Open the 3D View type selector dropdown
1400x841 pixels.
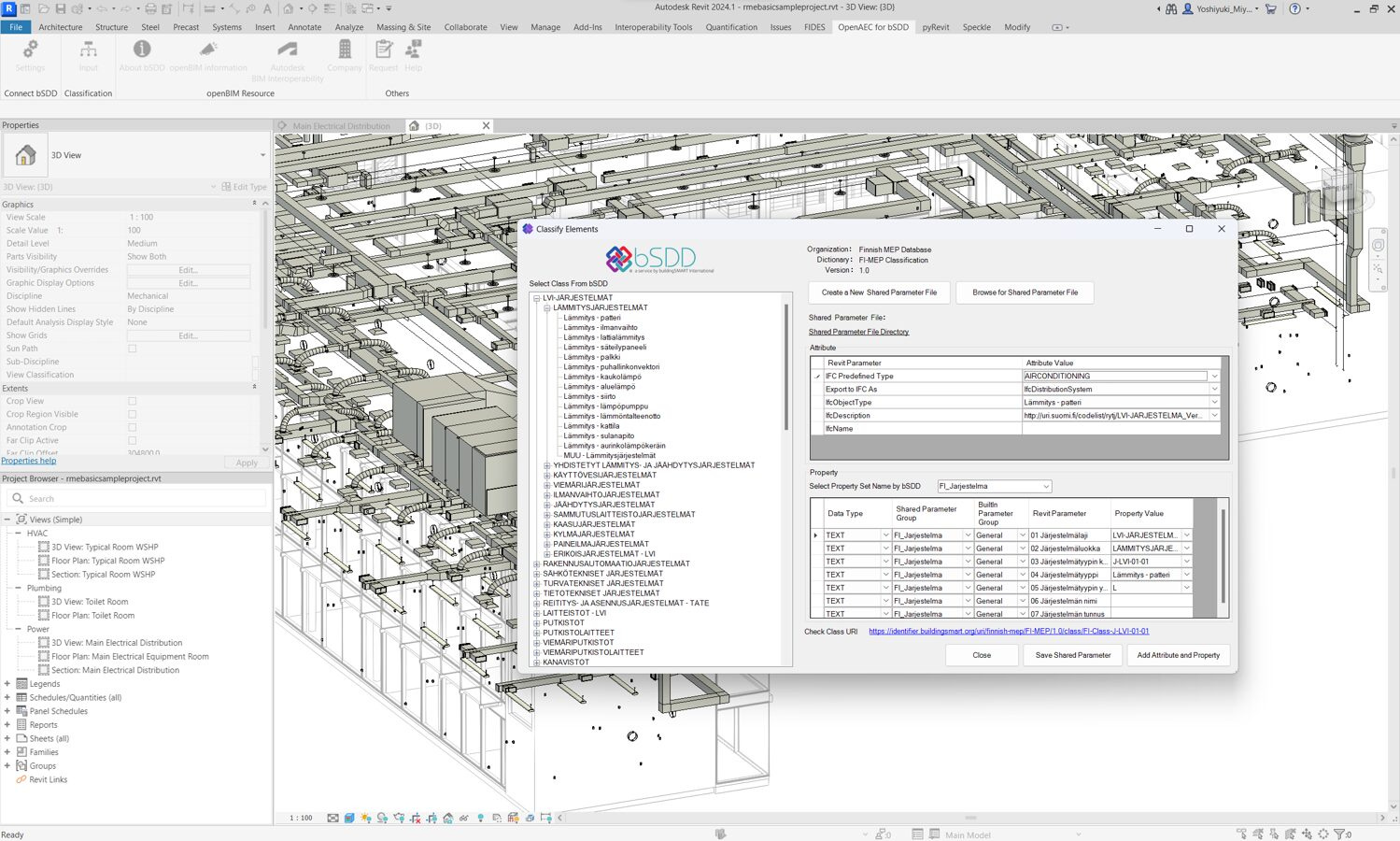coord(262,155)
